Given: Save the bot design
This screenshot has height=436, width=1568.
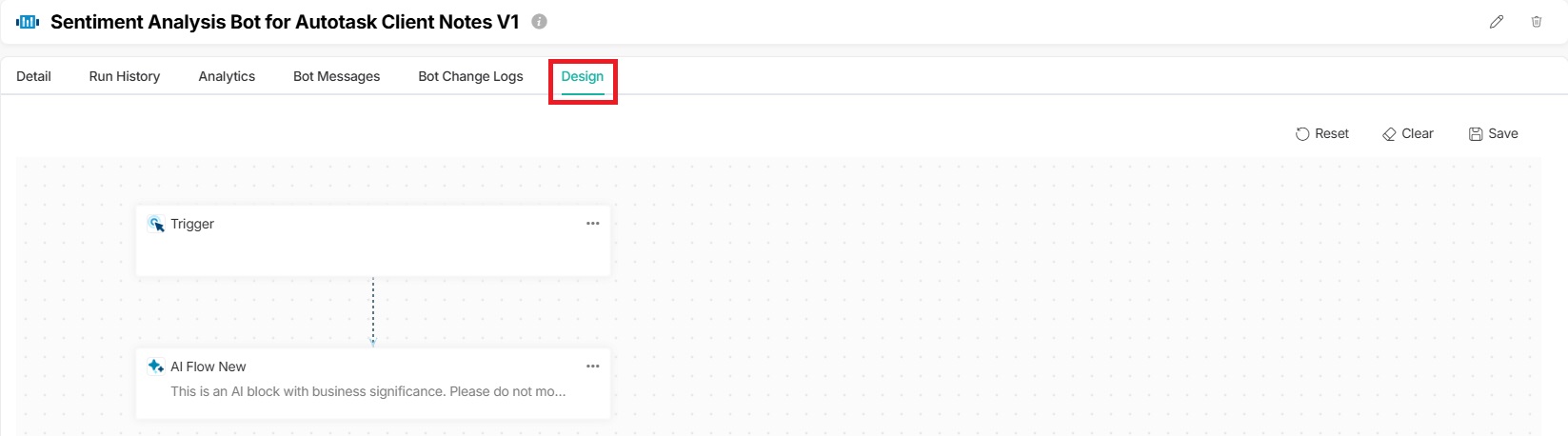Looking at the screenshot, I should click(1493, 134).
